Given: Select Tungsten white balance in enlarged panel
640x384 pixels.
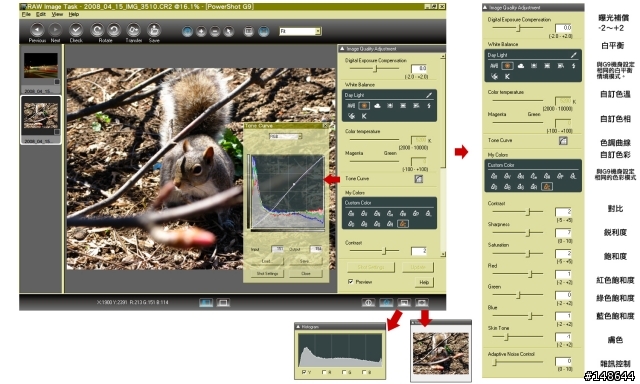Looking at the screenshot, I should (533, 65).
